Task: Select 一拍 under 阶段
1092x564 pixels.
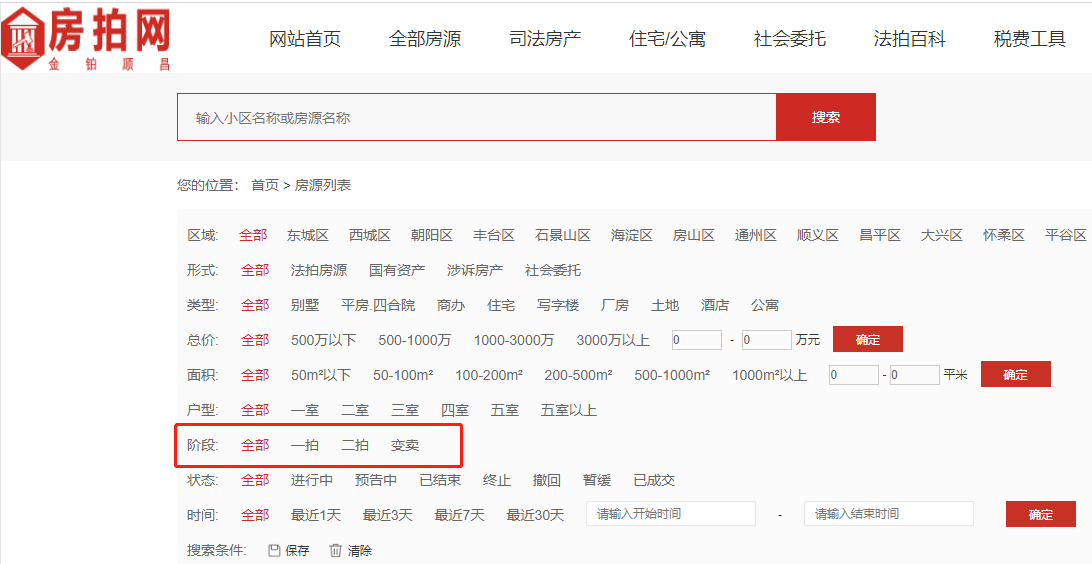Action: [305, 445]
